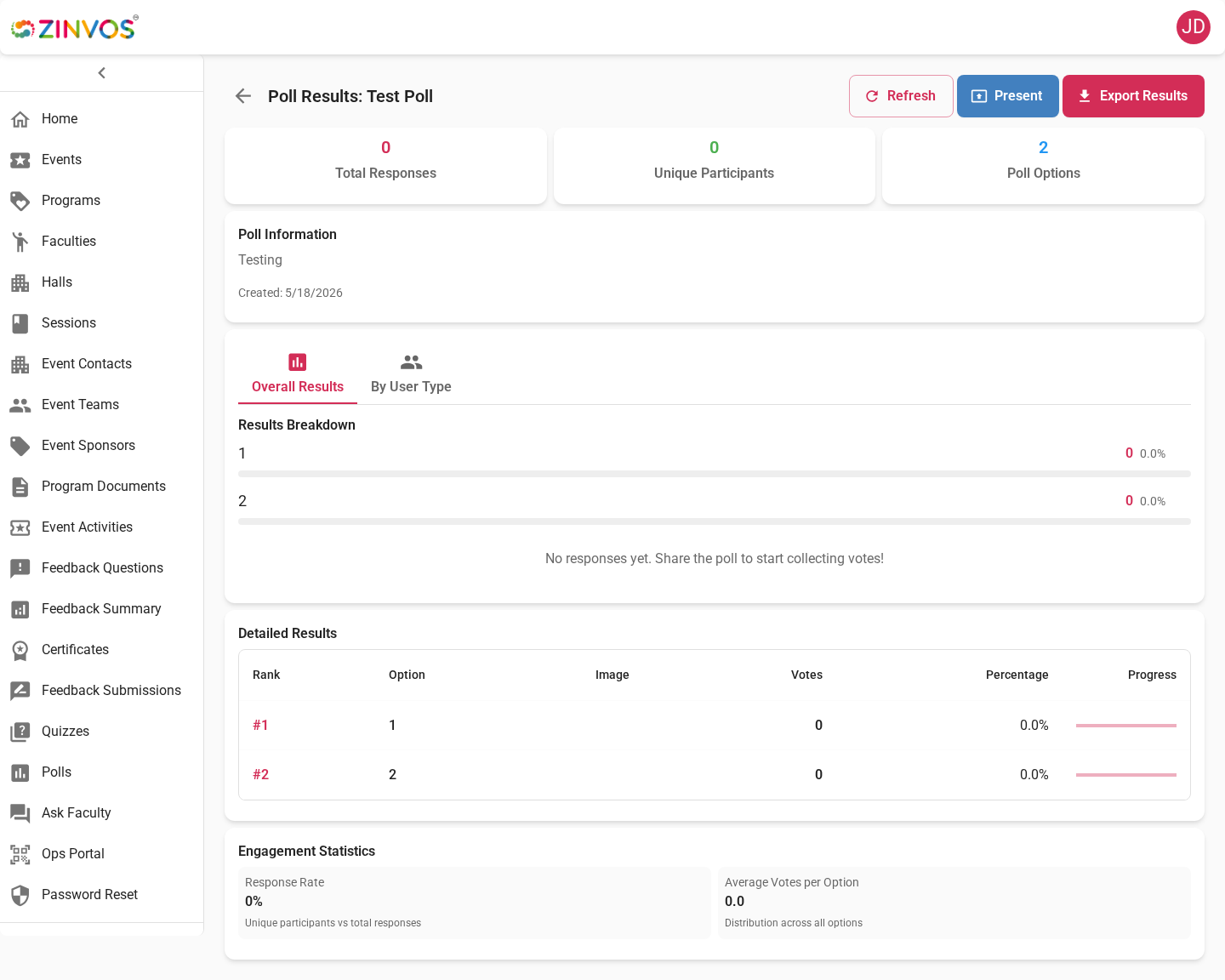Click the Percentage column header

click(x=1017, y=675)
